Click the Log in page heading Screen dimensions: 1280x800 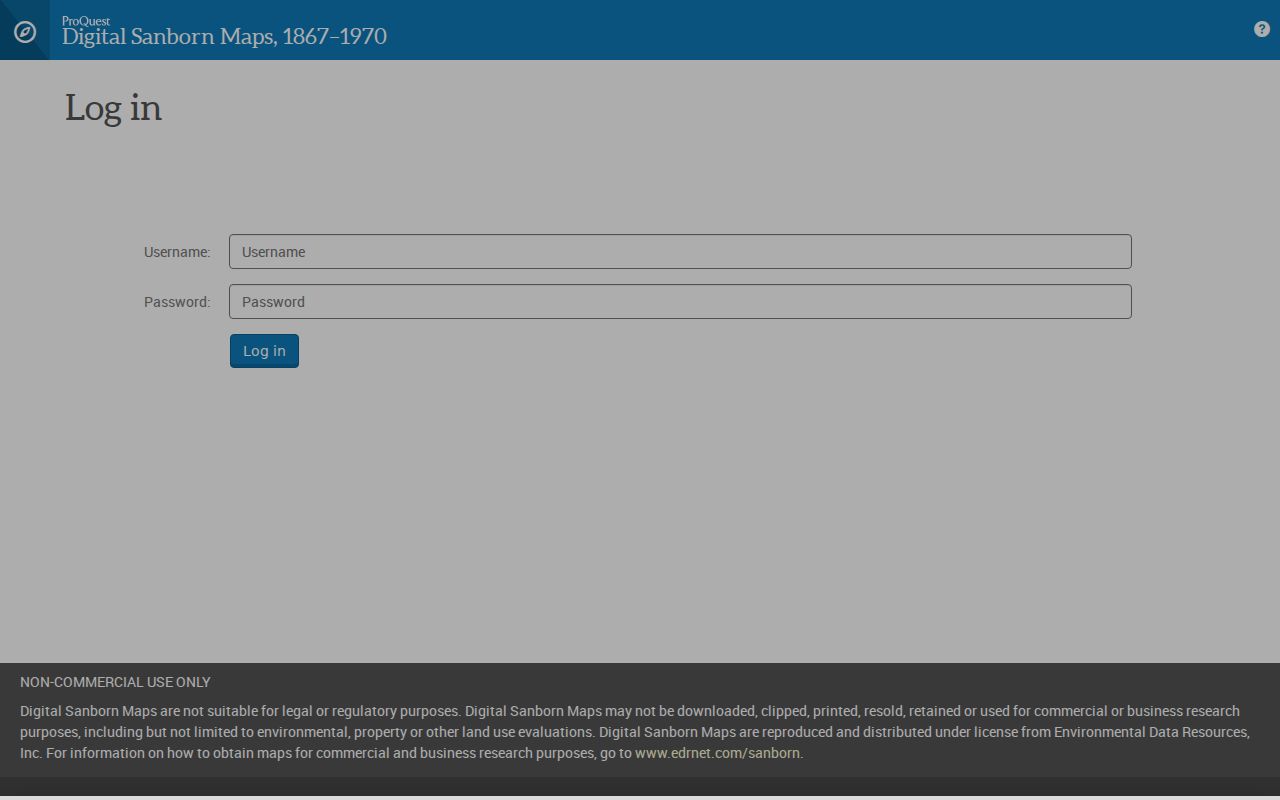tap(113, 108)
